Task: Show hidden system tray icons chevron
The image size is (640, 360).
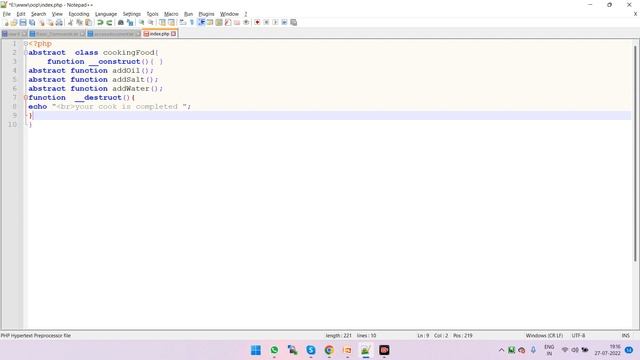Action: tap(501, 350)
